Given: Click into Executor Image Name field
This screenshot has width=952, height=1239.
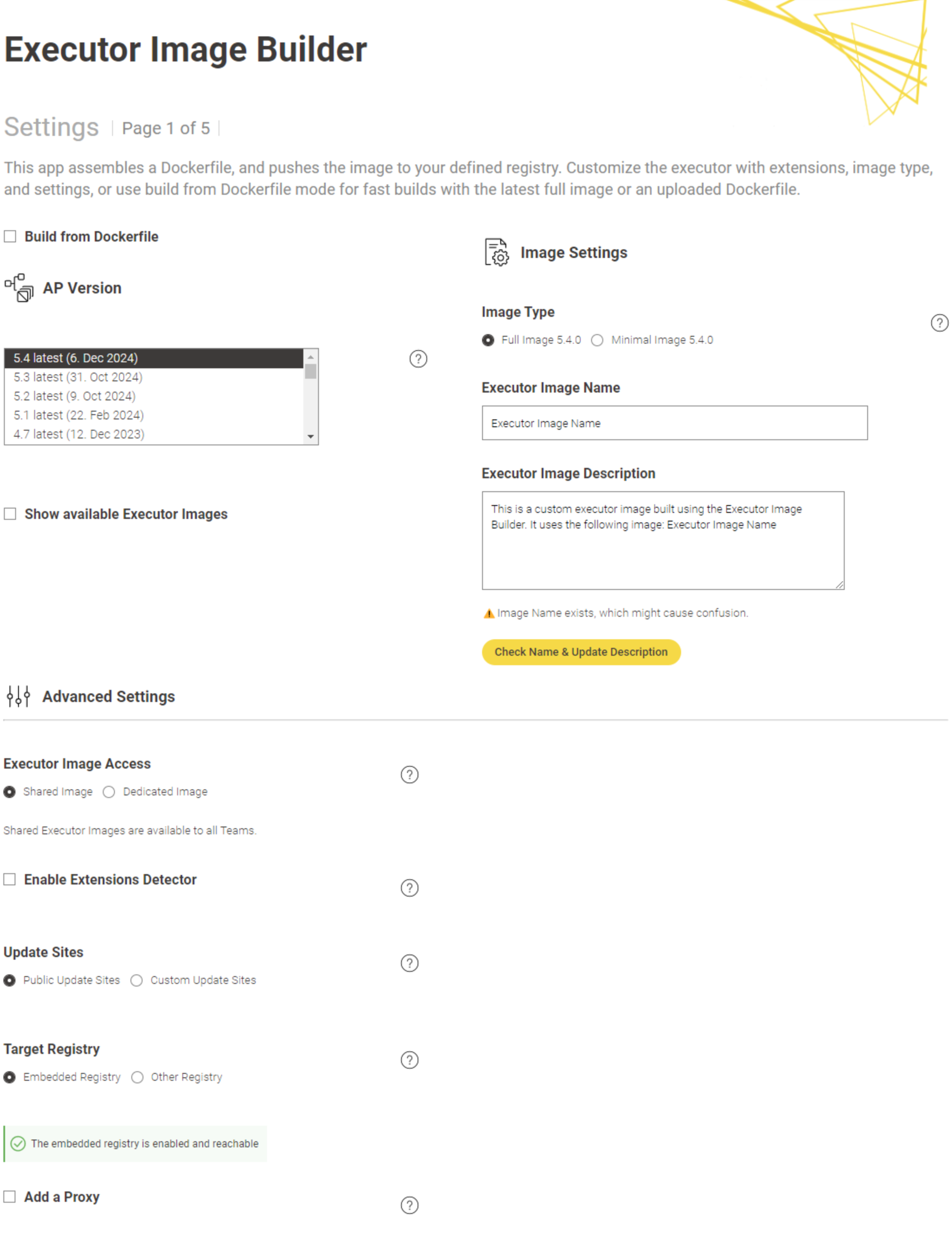Looking at the screenshot, I should pyautogui.click(x=674, y=423).
